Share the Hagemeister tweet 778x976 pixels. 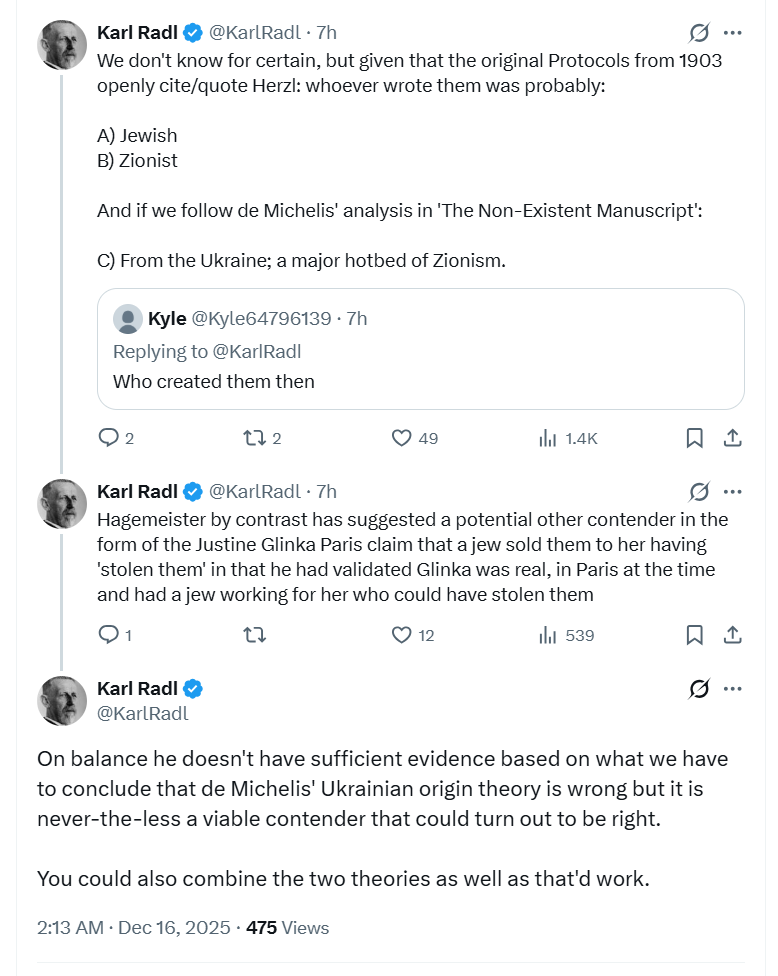pyautogui.click(x=733, y=635)
